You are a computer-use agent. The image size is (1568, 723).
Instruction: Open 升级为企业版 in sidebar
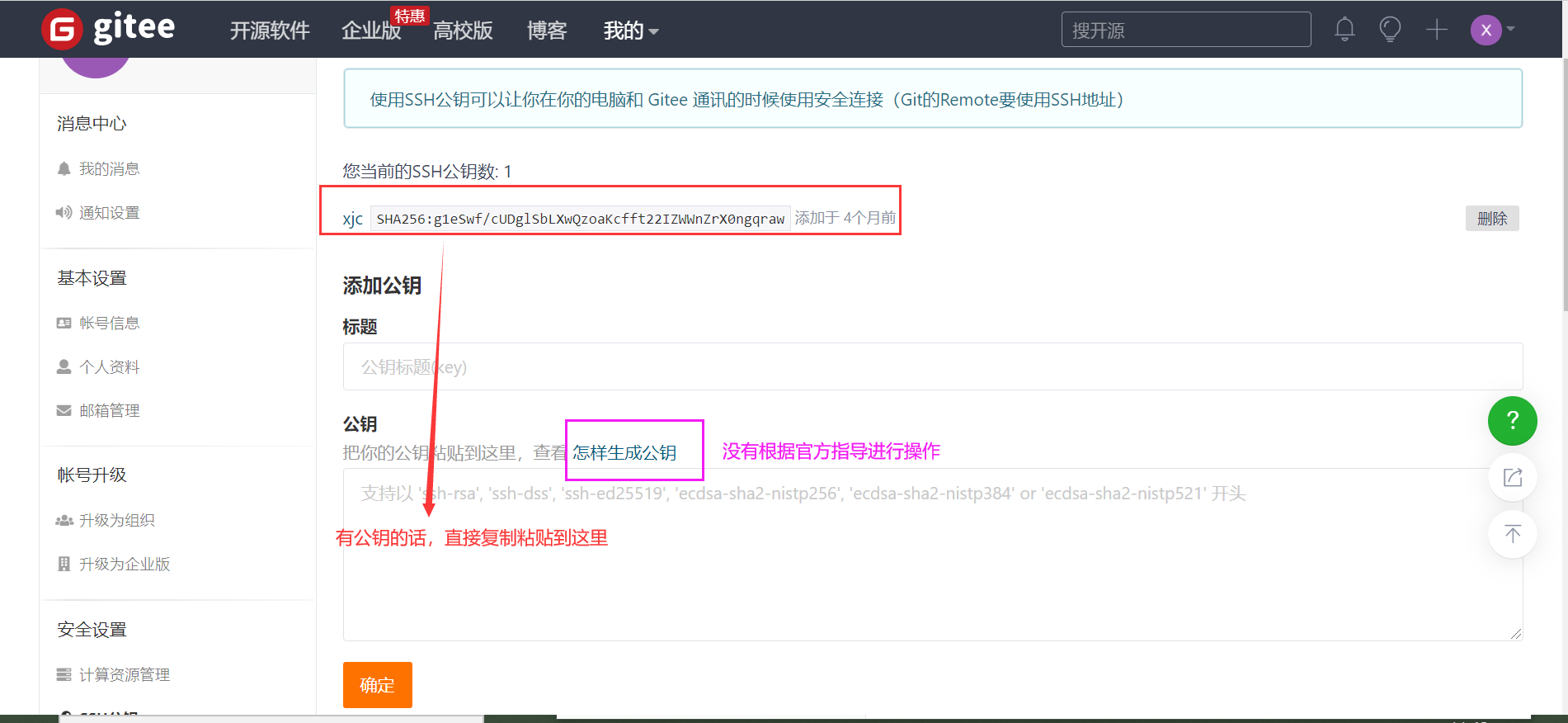125,564
